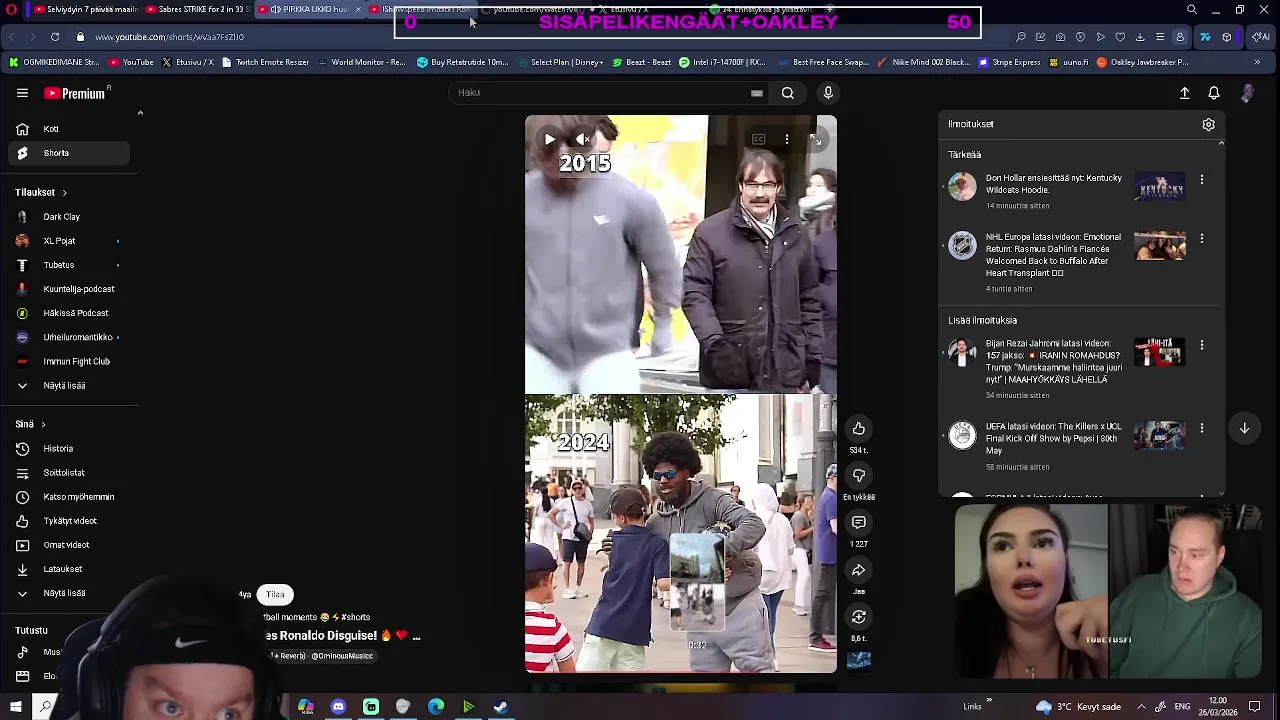Dislike the Short with thumbs down
This screenshot has height=720, width=1280.
[859, 475]
